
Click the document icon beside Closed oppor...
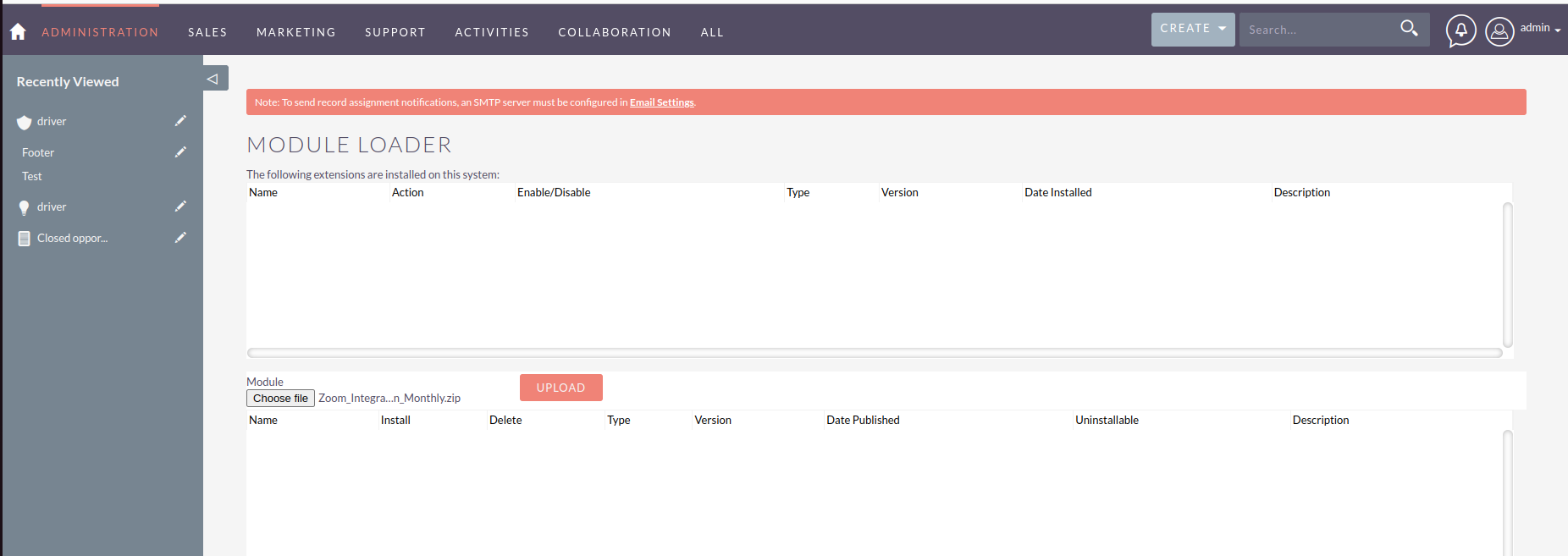[24, 239]
